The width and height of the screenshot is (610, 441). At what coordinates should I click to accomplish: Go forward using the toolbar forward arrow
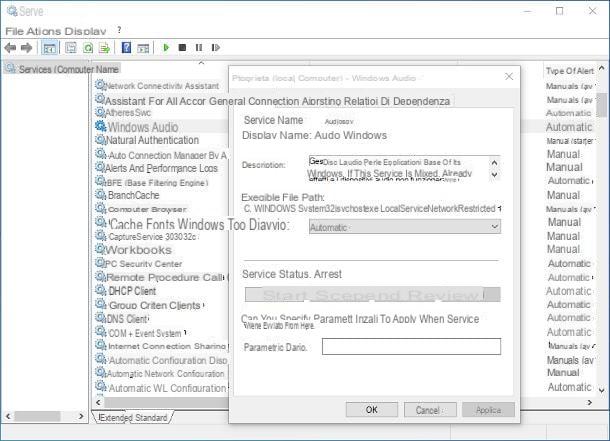click(26, 48)
